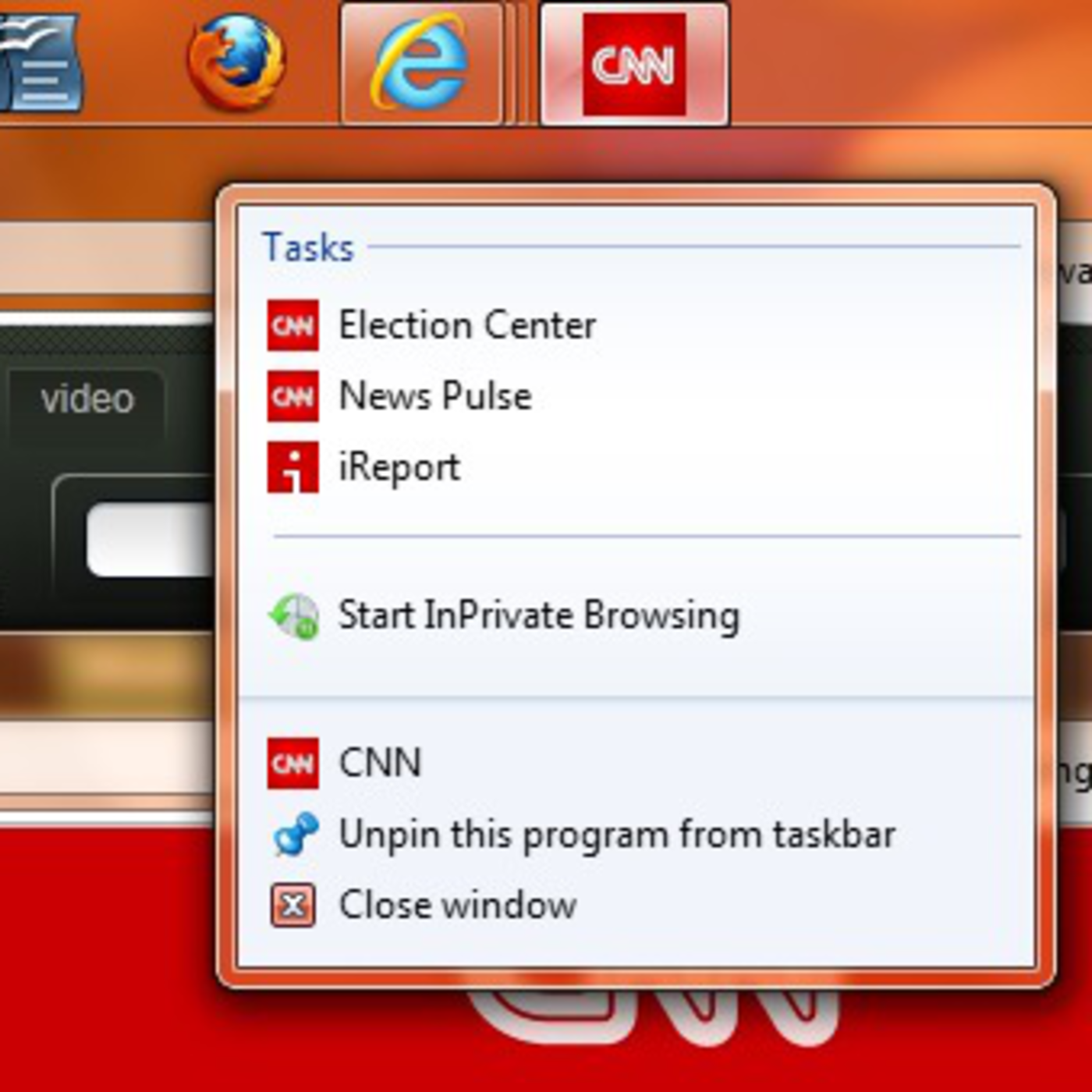
Task: Open the Firefox taskbar icon
Action: coord(236,61)
